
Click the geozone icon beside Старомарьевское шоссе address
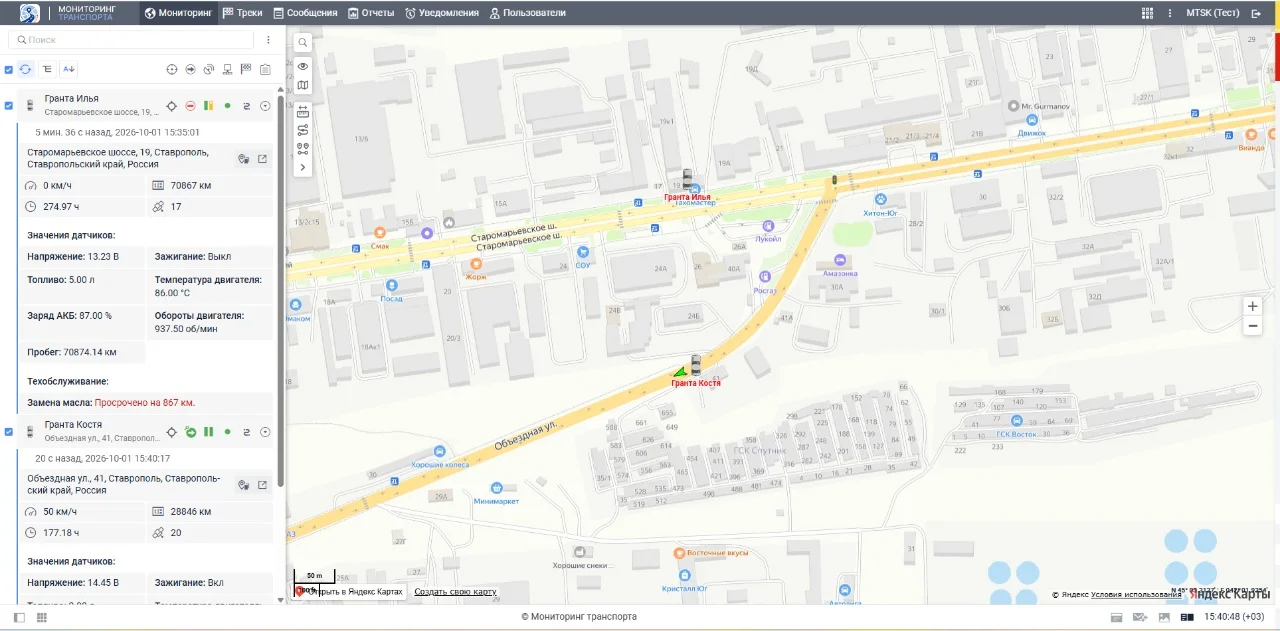coord(243,158)
